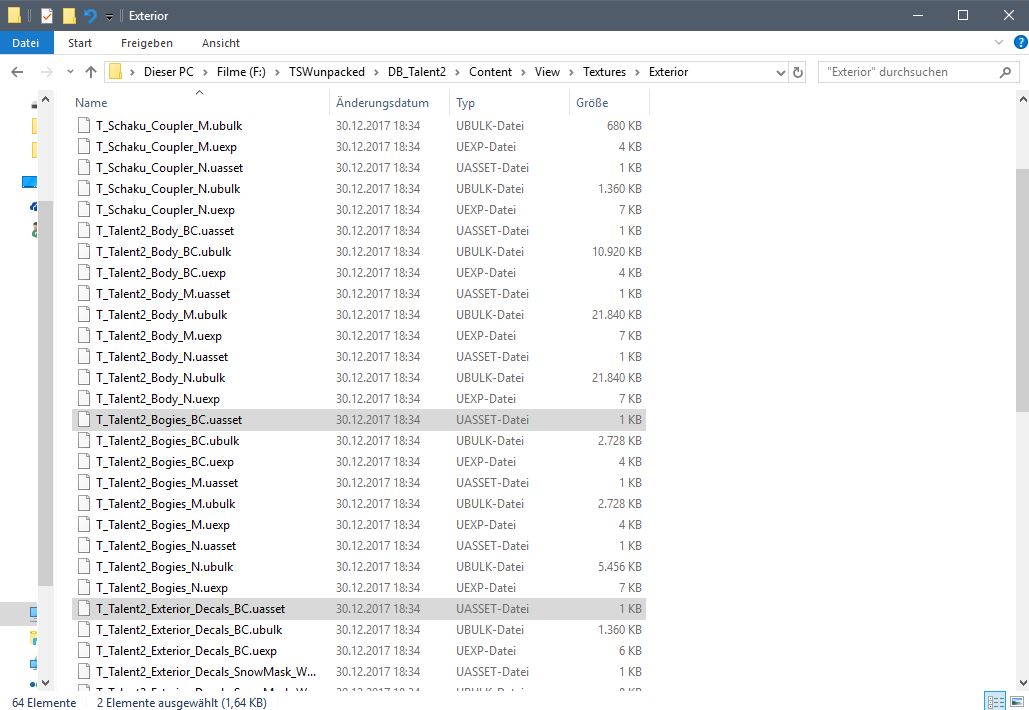Viewport: 1029px width, 710px height.
Task: Click magnifier icon in search box
Action: point(1006,72)
